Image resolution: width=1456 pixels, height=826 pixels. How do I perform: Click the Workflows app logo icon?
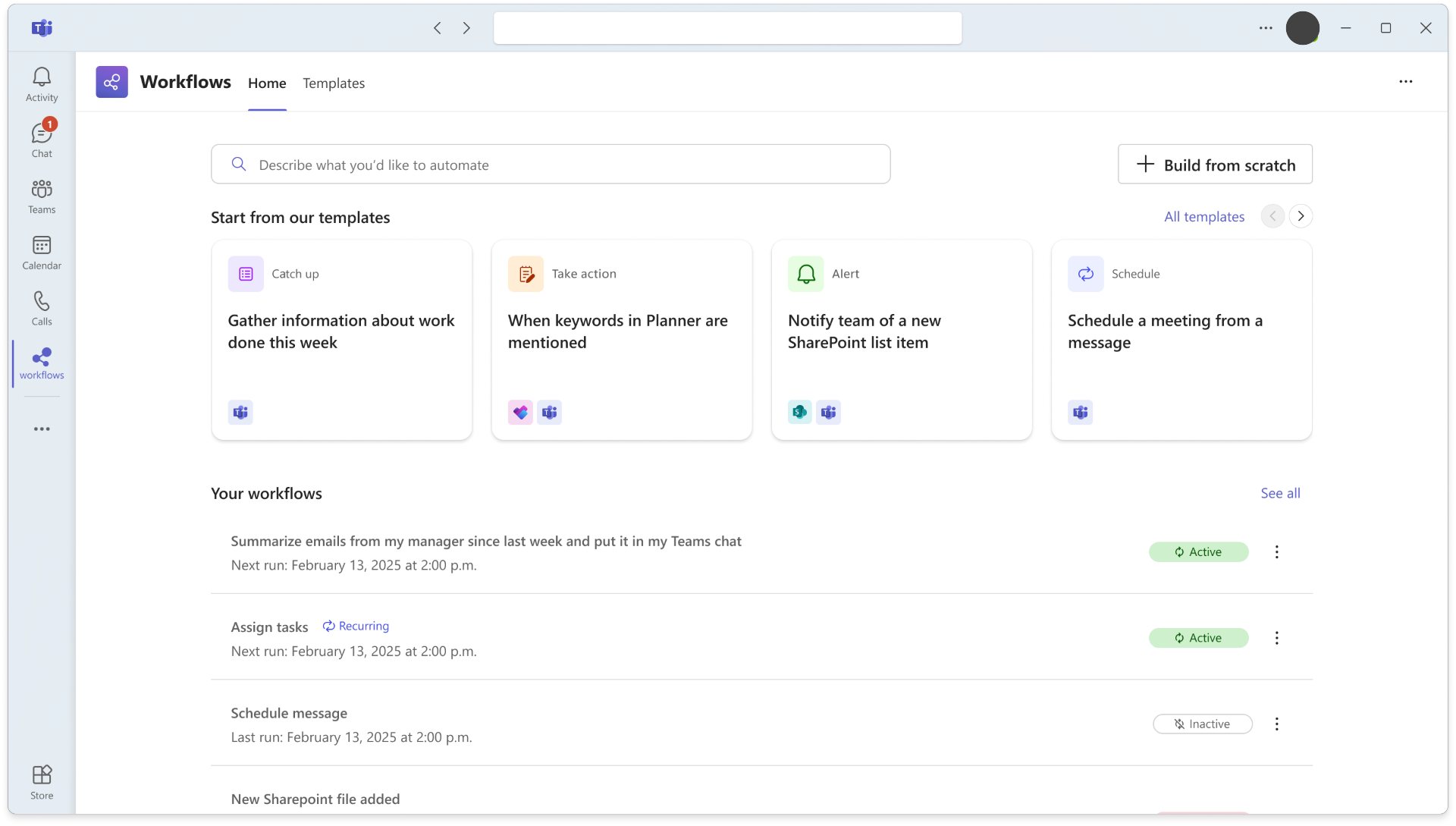(x=111, y=82)
